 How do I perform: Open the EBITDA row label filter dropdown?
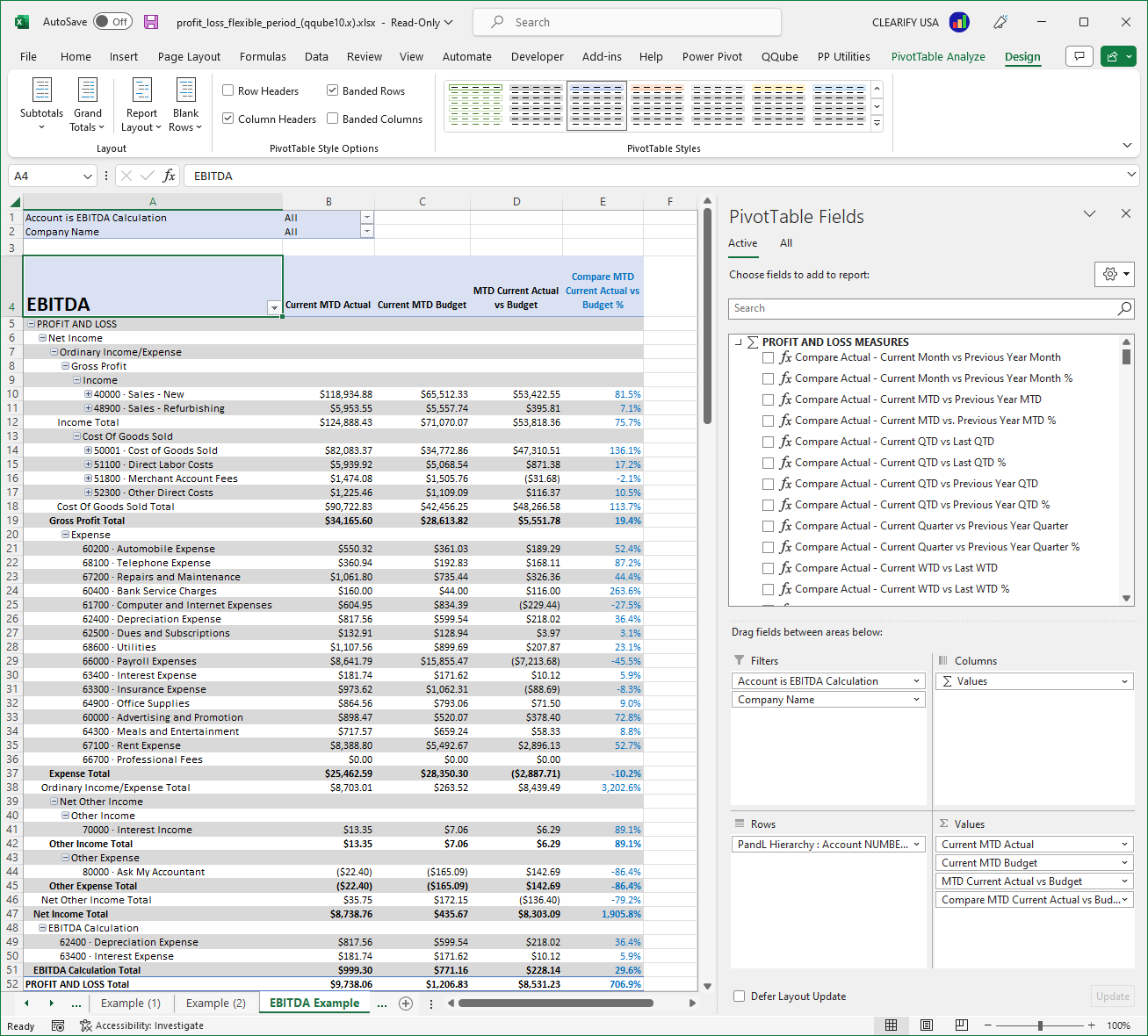pos(274,307)
